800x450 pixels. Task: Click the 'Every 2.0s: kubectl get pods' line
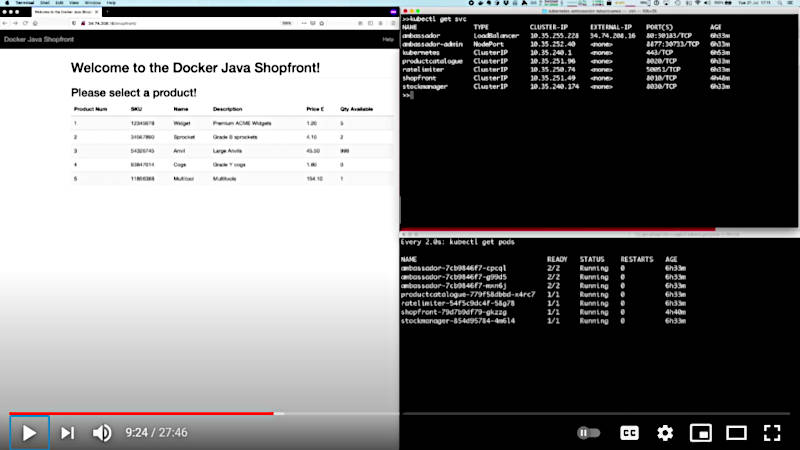(458, 242)
